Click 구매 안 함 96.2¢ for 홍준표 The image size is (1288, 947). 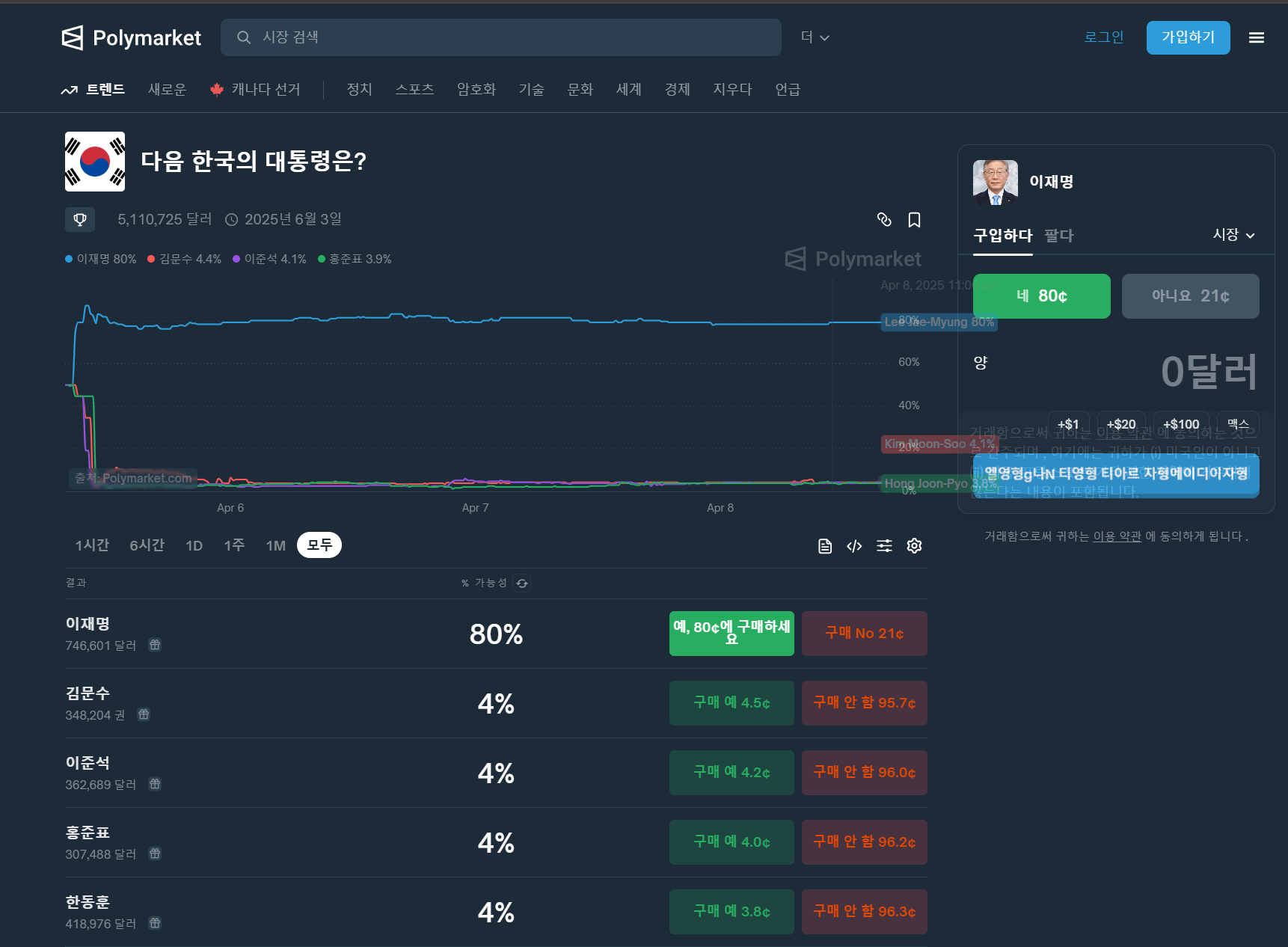pos(865,842)
